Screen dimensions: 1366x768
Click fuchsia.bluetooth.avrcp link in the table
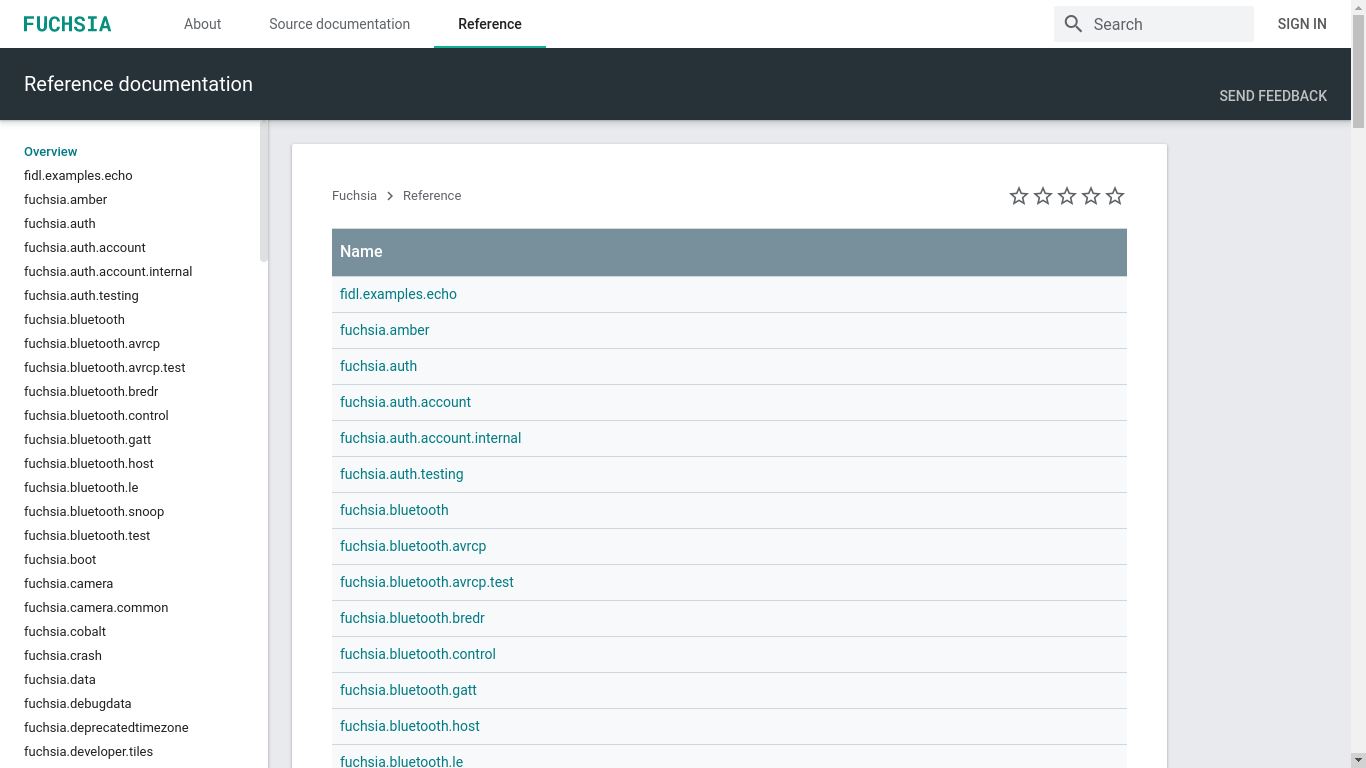(x=413, y=546)
